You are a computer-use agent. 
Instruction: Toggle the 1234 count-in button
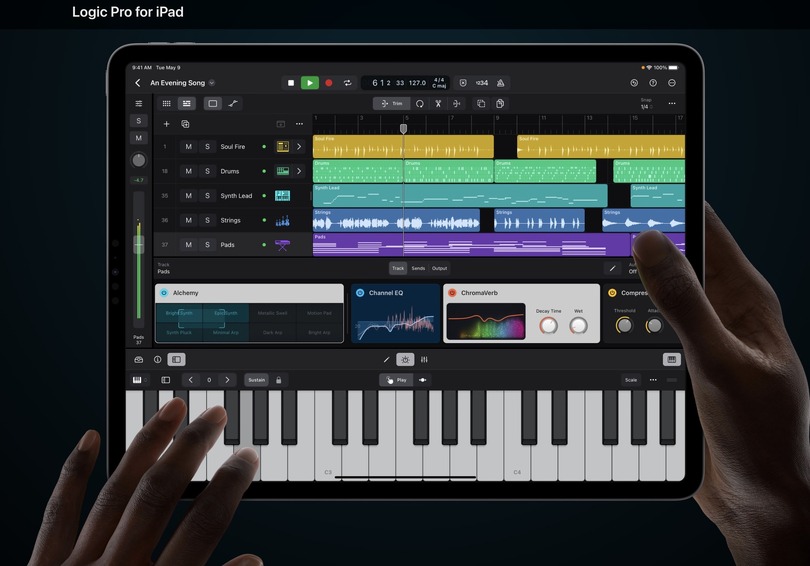482,83
